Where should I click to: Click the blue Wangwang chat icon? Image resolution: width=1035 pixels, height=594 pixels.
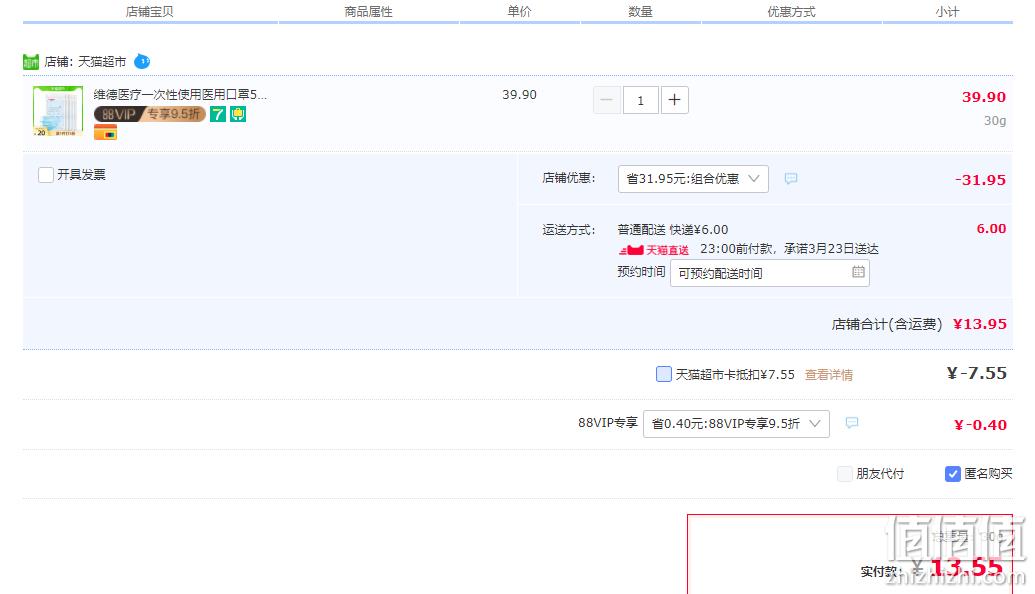pyautogui.click(x=142, y=61)
